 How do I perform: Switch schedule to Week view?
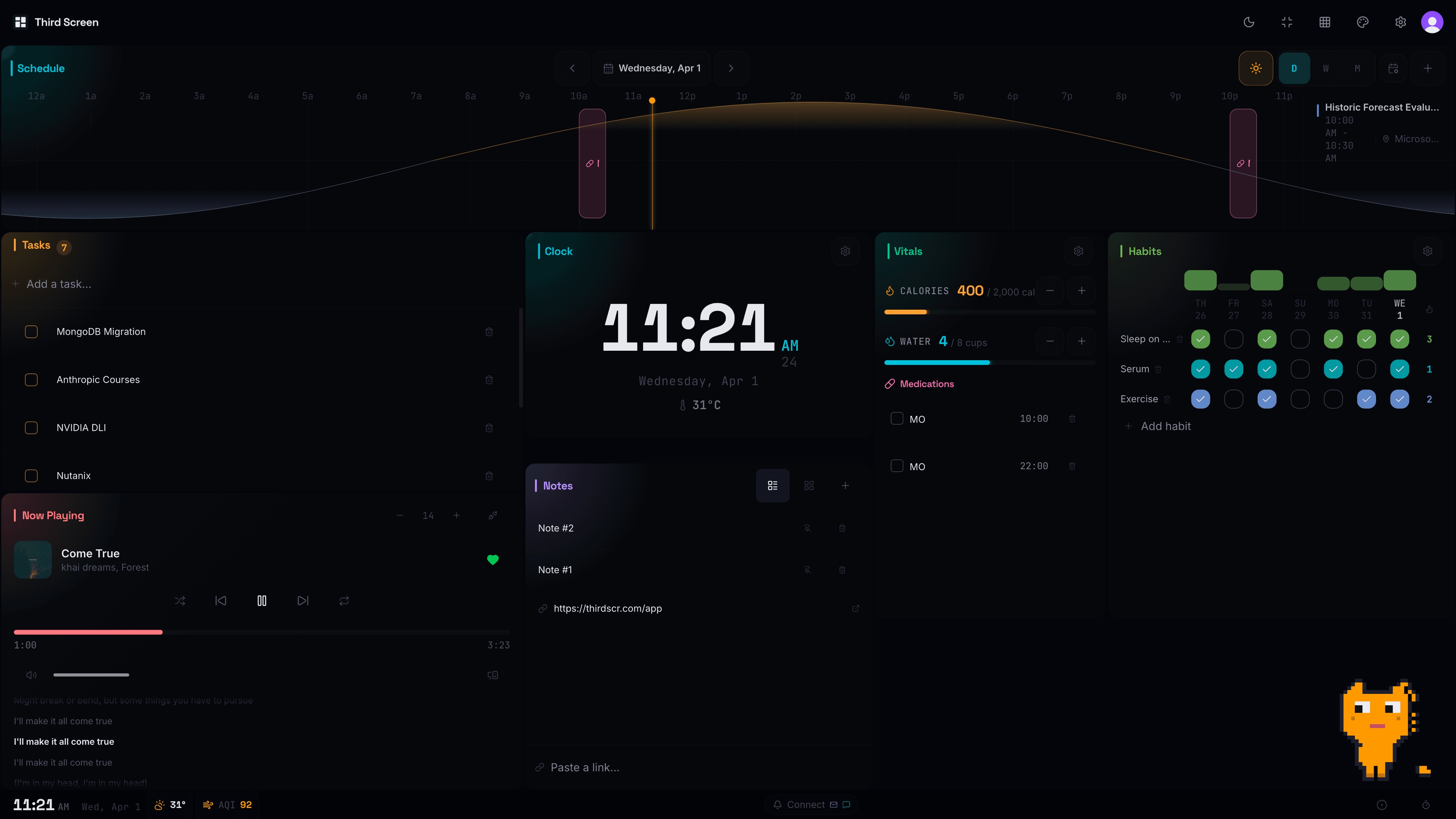(1326, 68)
